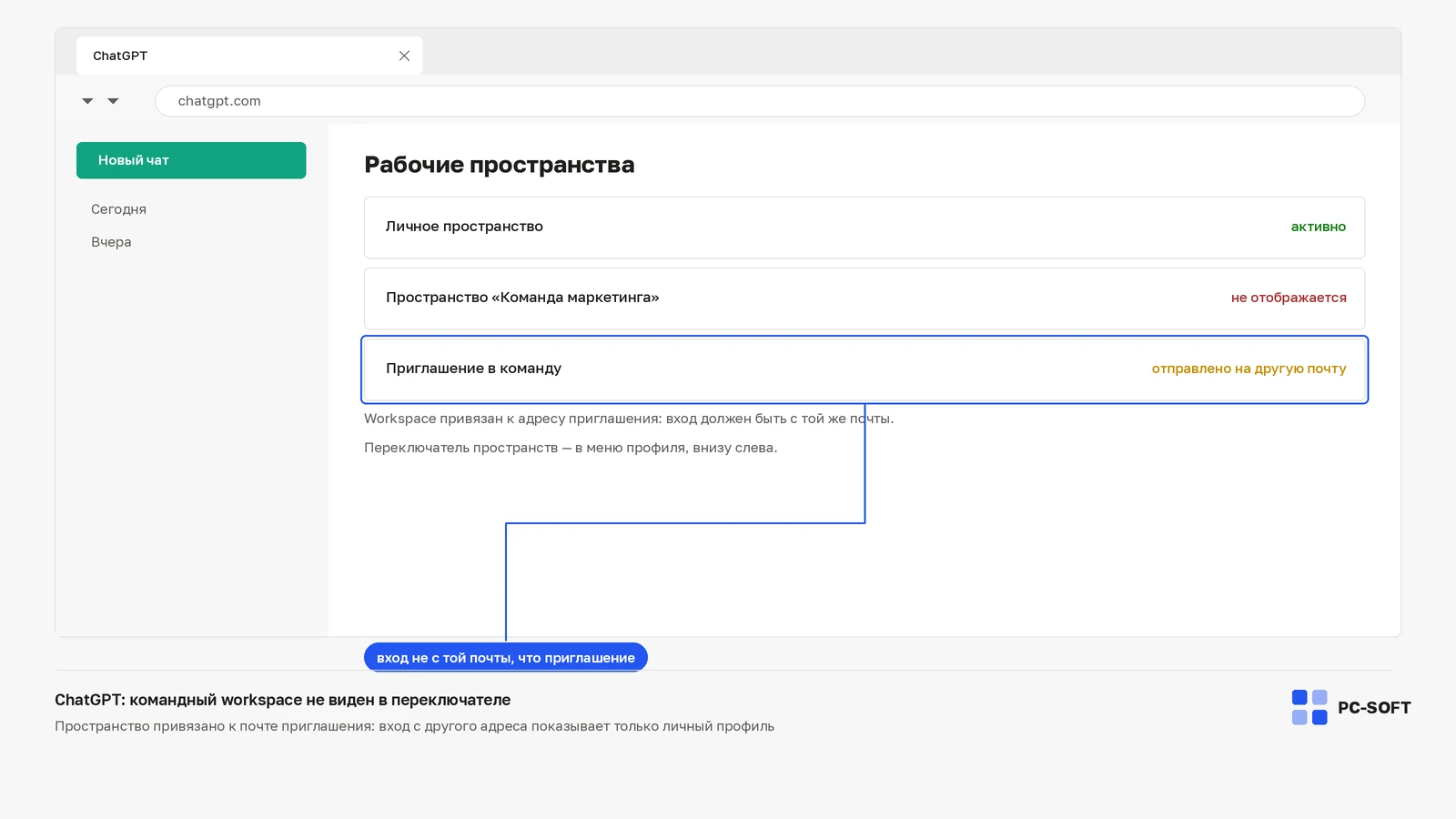Click the second dropdown arrow near address bar

pyautogui.click(x=113, y=101)
